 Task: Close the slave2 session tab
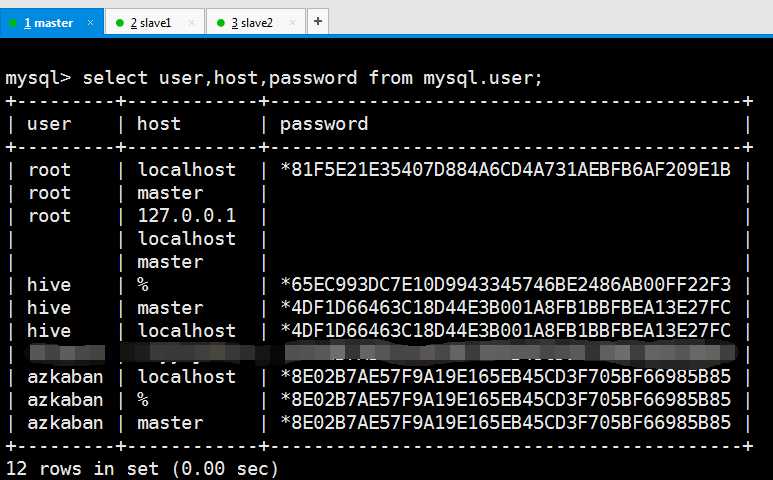click(292, 23)
